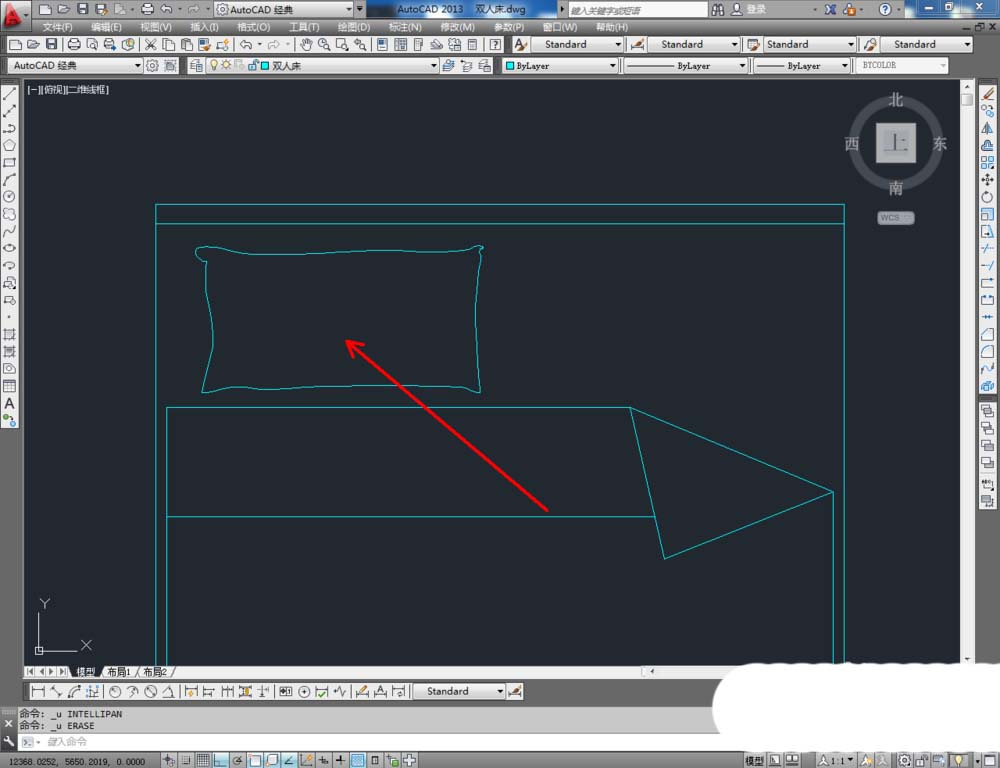Select the Ellipse draw tool
Image resolution: width=1000 pixels, height=768 pixels.
[10, 248]
